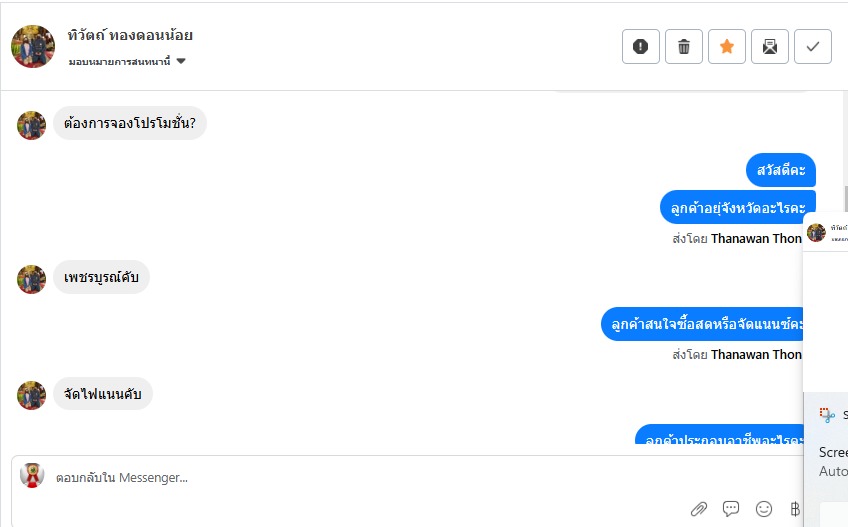
Task: Delete conversation using trash icon
Action: [684, 47]
